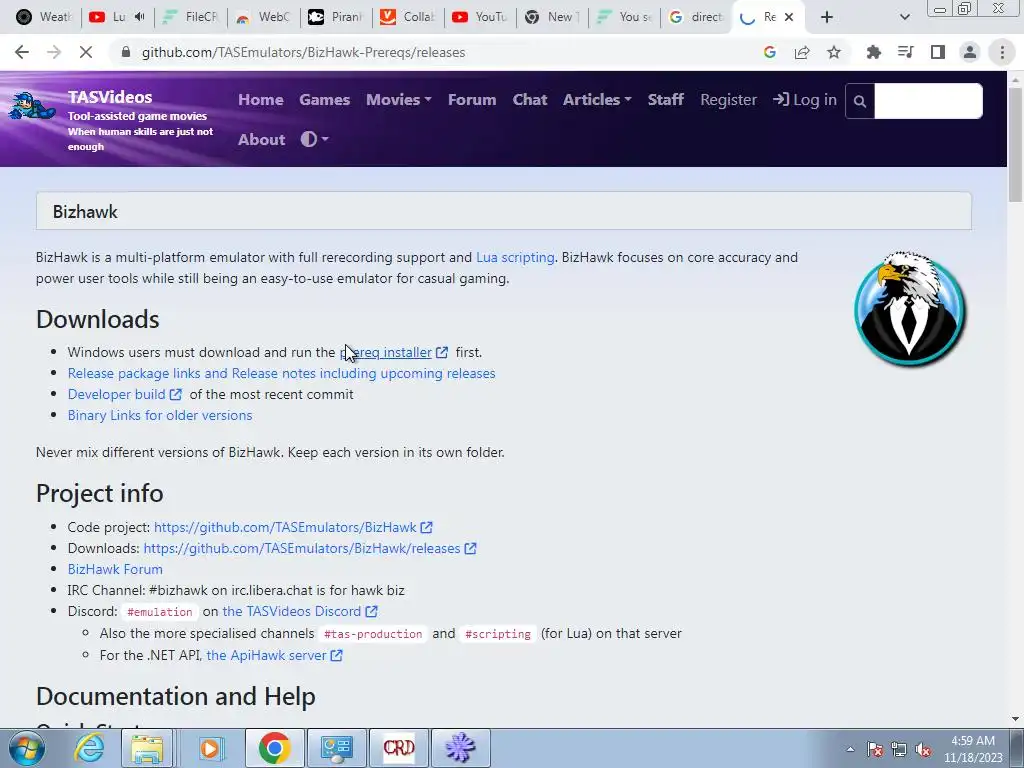The height and width of the screenshot is (768, 1024).
Task: Show hidden tray icons arrow
Action: pos(850,749)
